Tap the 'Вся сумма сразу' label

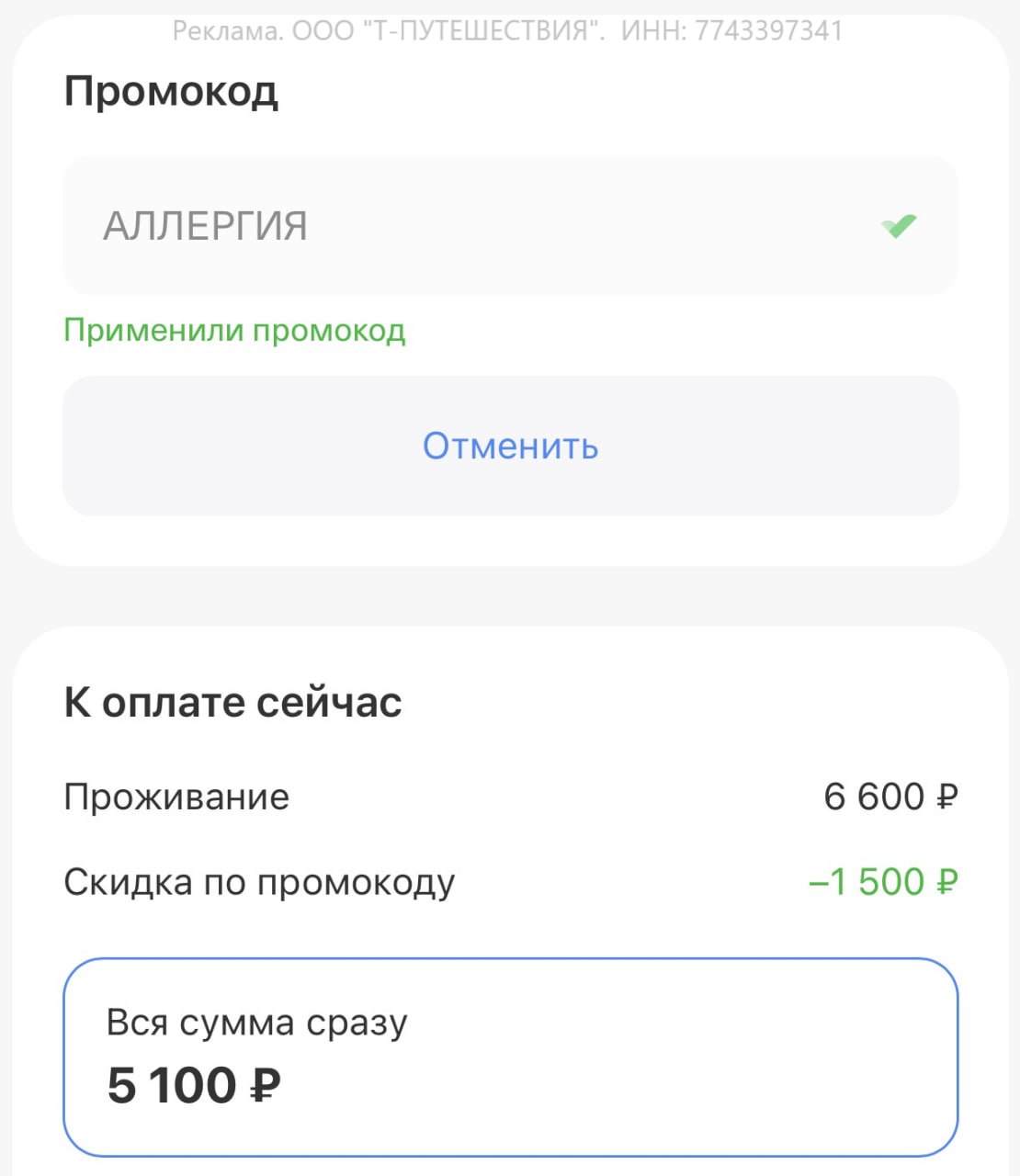click(256, 1023)
